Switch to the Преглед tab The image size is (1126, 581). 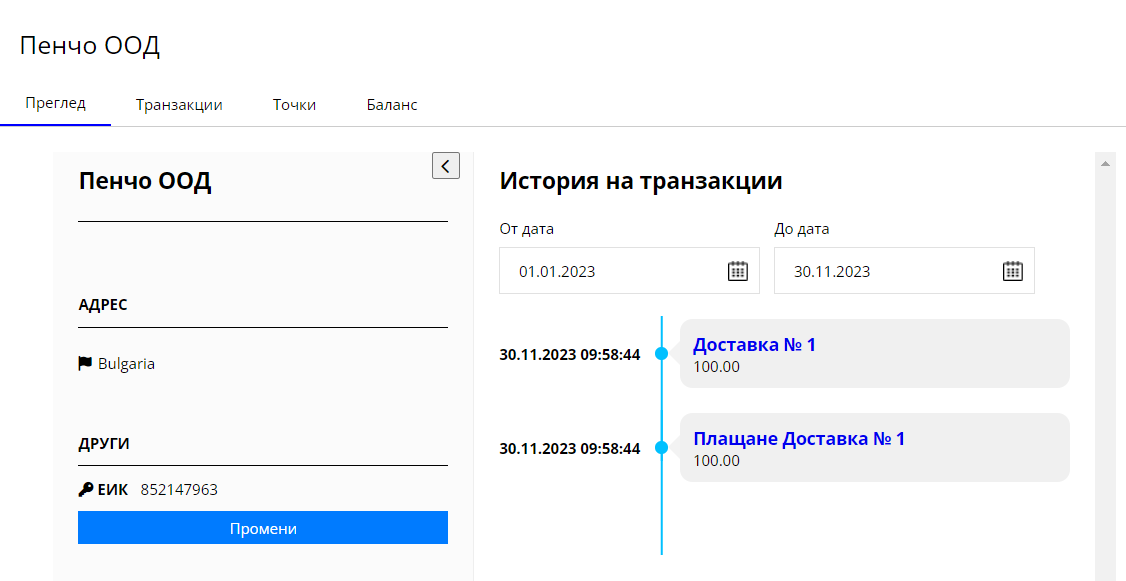pos(55,103)
